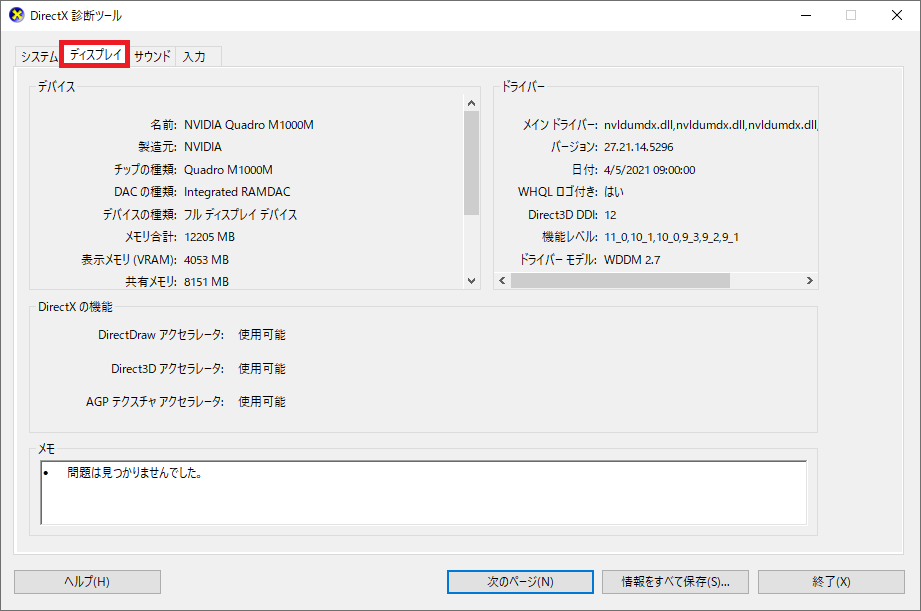Open the サウンド tab
Image resolution: width=921 pixels, height=611 pixels.
(152, 57)
